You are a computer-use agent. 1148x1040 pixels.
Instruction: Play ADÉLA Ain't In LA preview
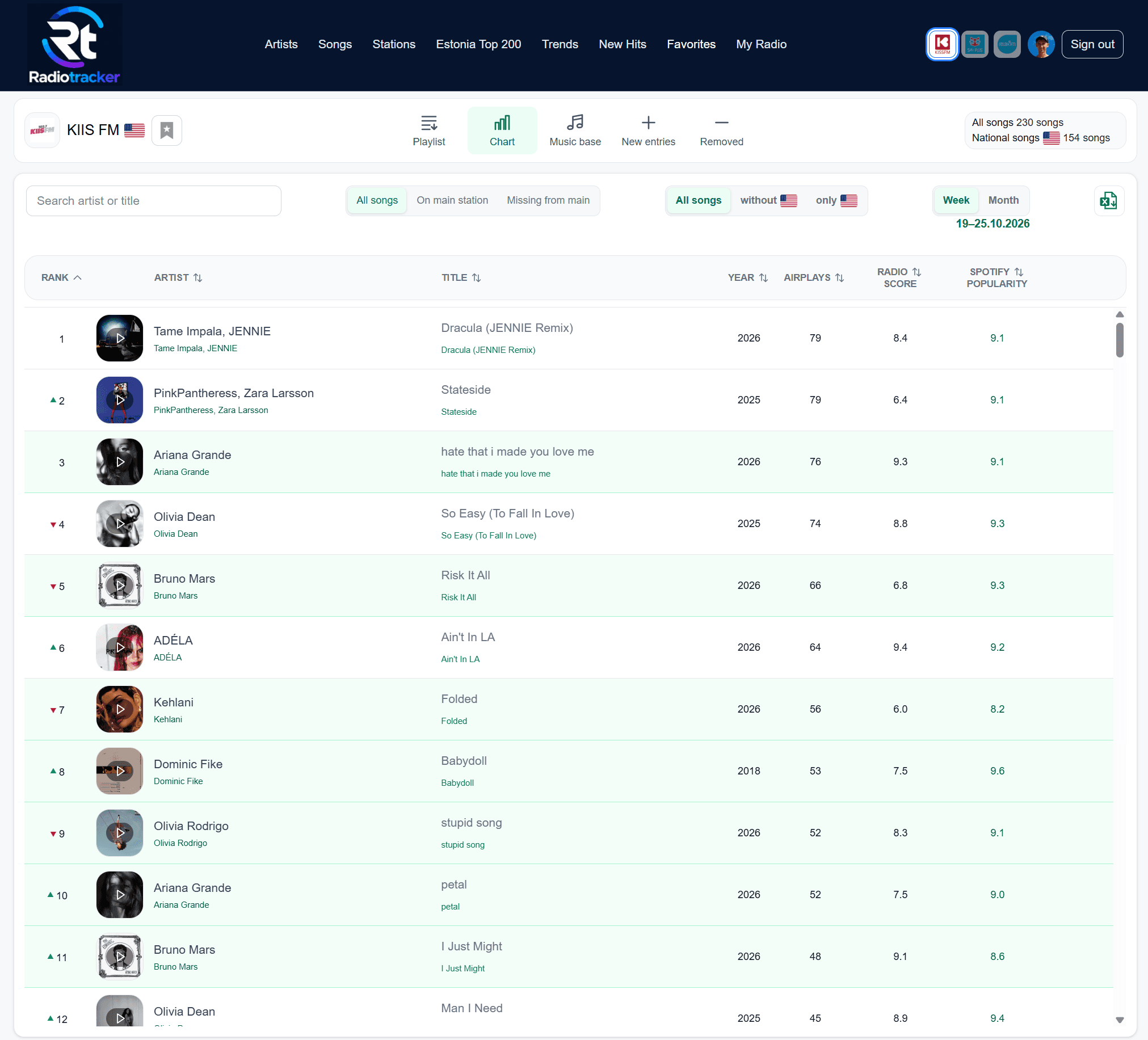(120, 647)
